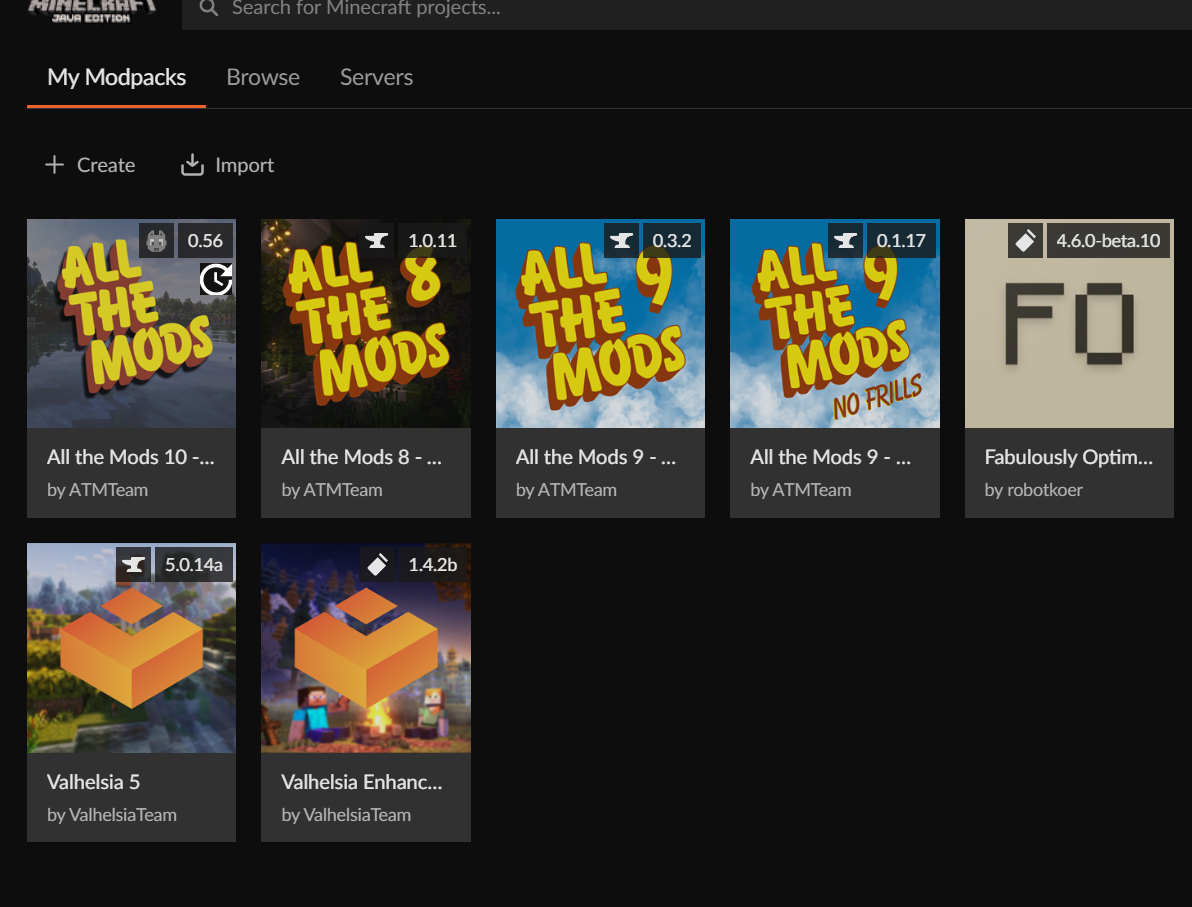Click the 0.3.2 version badge on All the Mods 9

tap(671, 241)
